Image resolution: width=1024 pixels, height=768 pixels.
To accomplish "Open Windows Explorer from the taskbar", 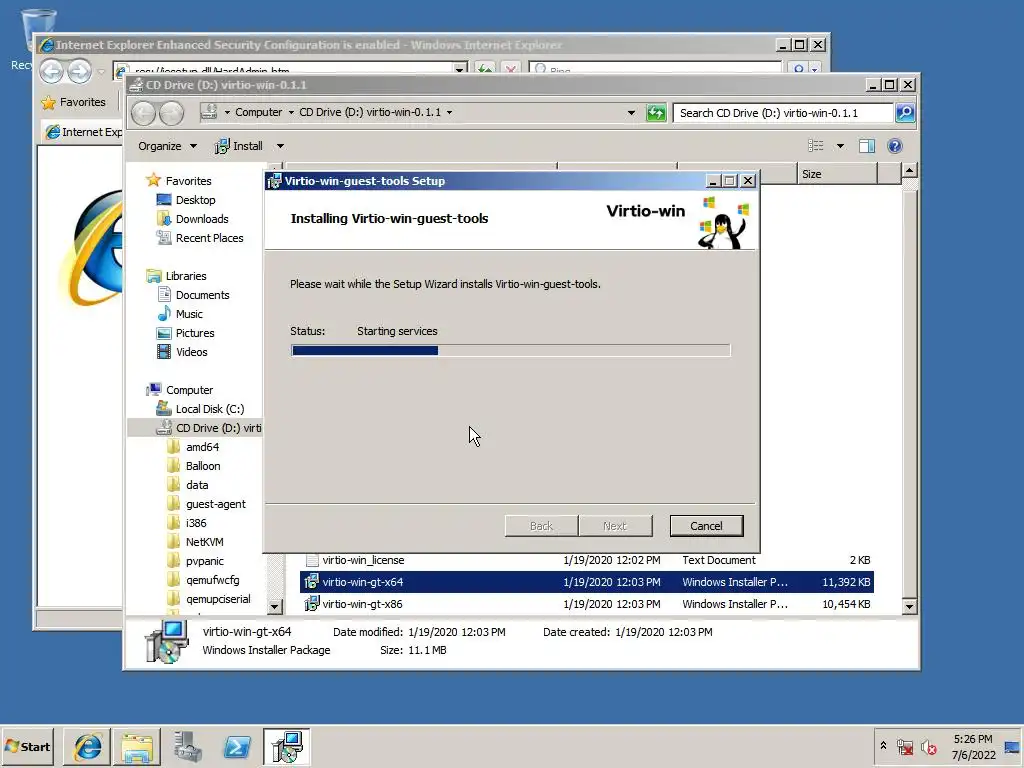I will (x=137, y=746).
